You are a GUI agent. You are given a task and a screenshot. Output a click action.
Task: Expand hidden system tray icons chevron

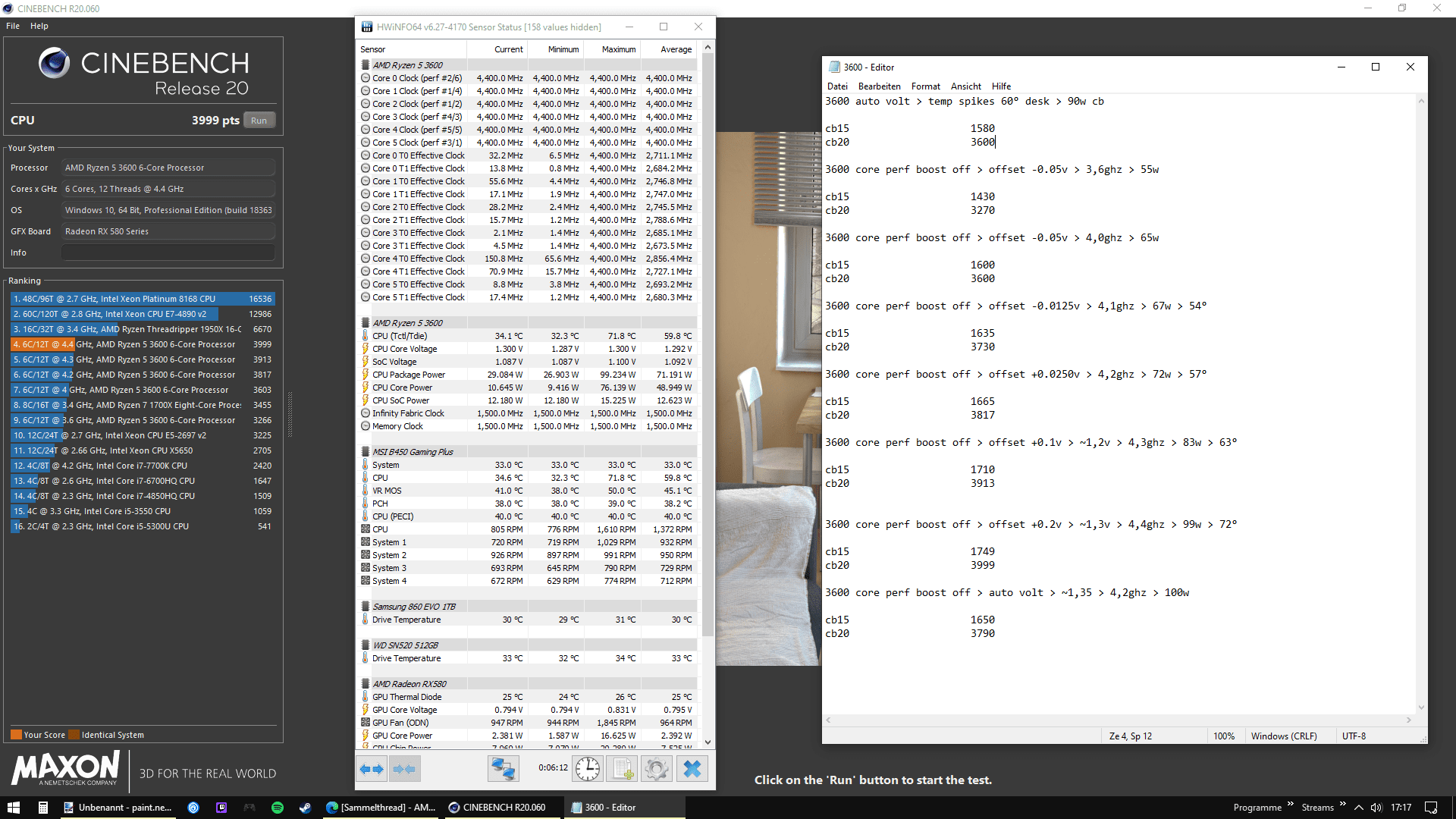(1358, 808)
